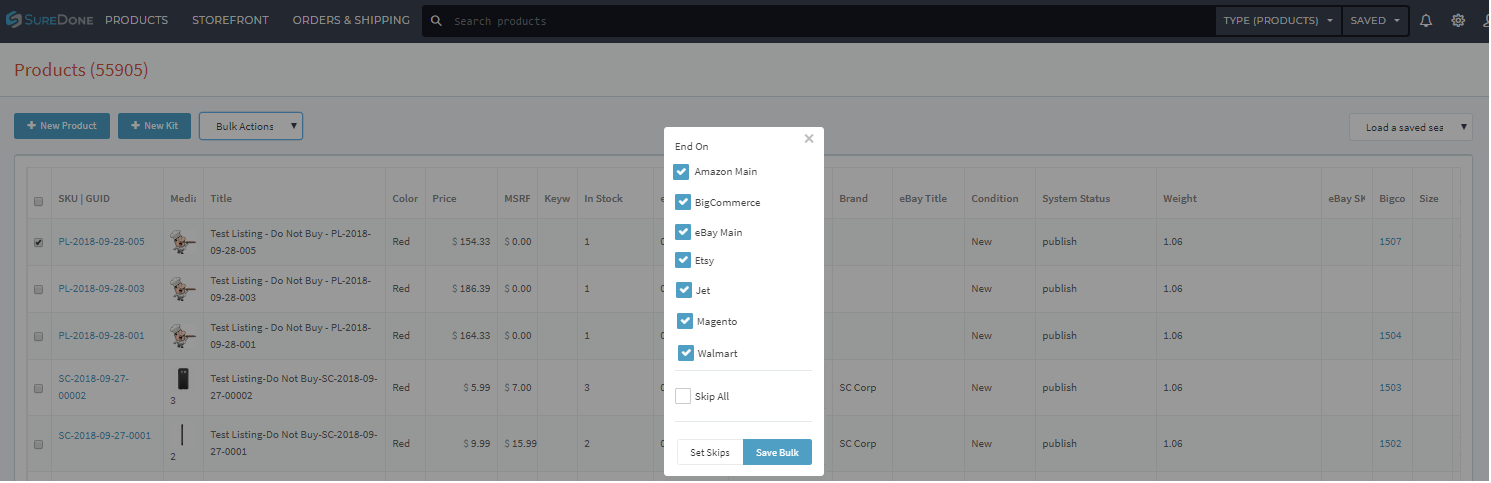The width and height of the screenshot is (1491, 483).
Task: Open the notifications bell icon
Action: tap(1426, 20)
